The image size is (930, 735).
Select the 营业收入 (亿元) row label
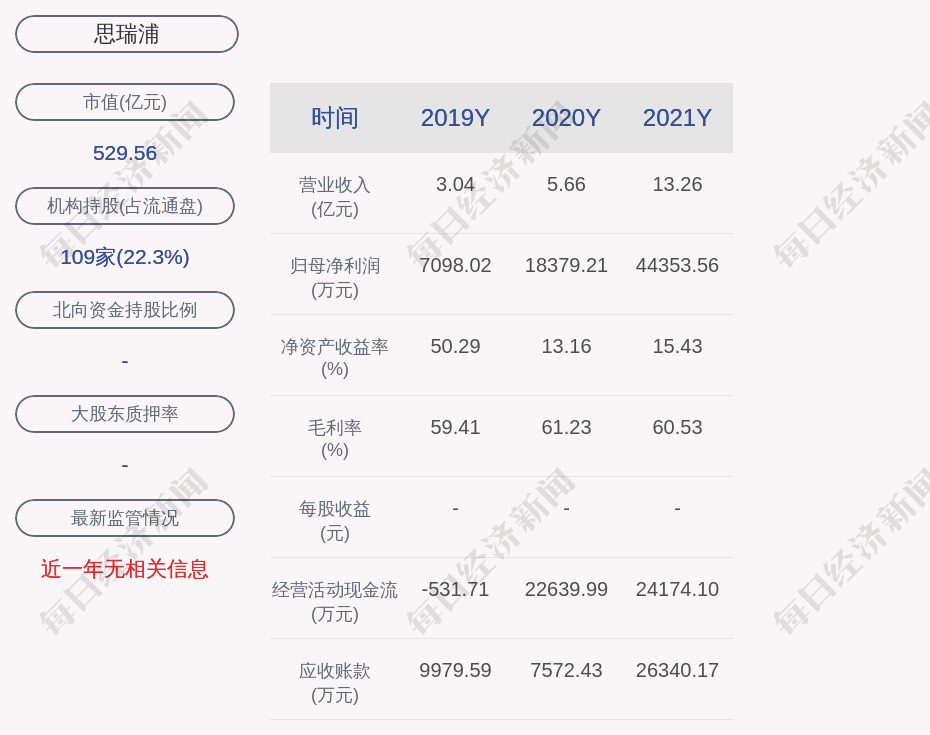(x=335, y=197)
